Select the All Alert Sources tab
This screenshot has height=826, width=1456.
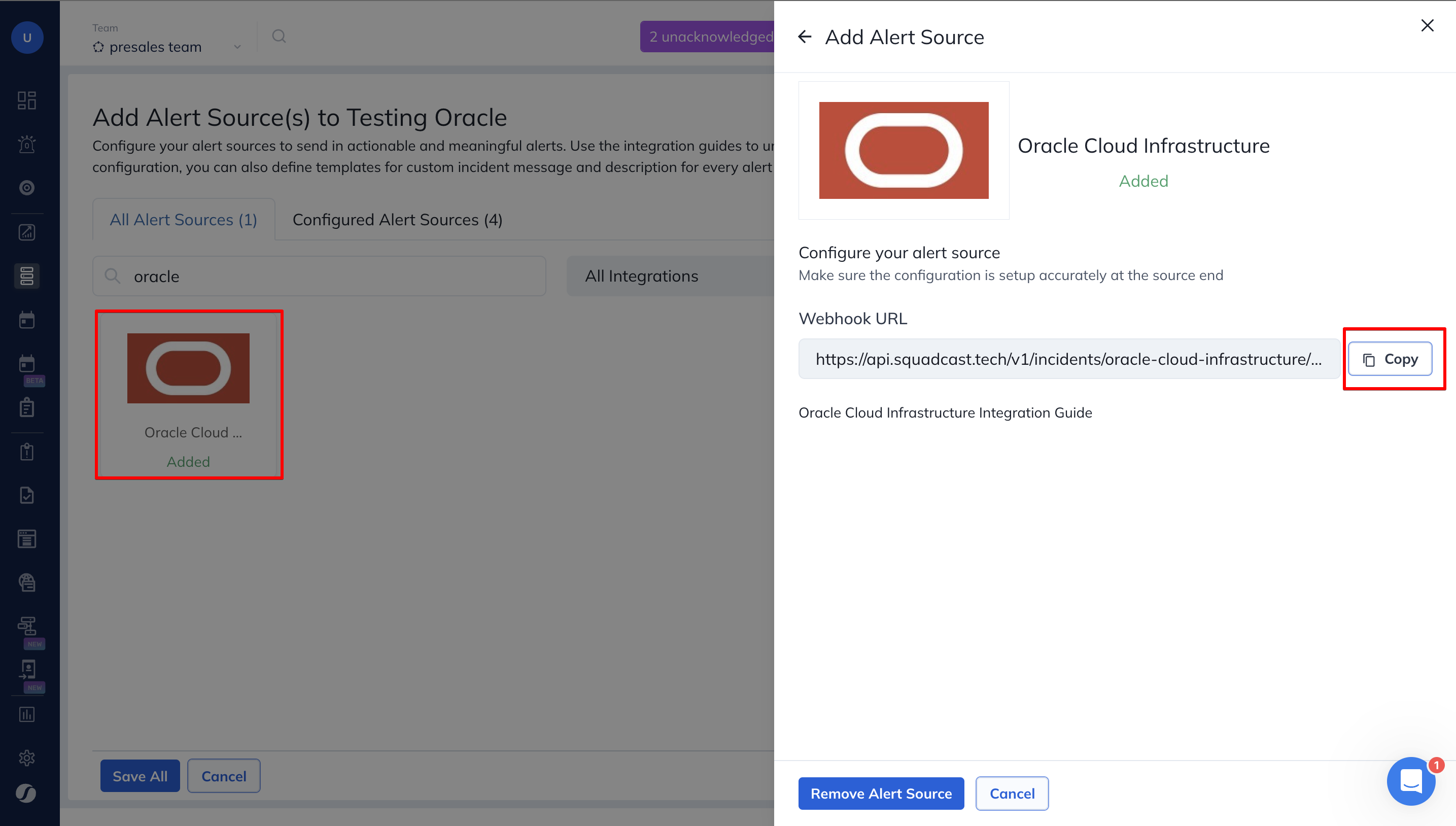tap(183, 220)
